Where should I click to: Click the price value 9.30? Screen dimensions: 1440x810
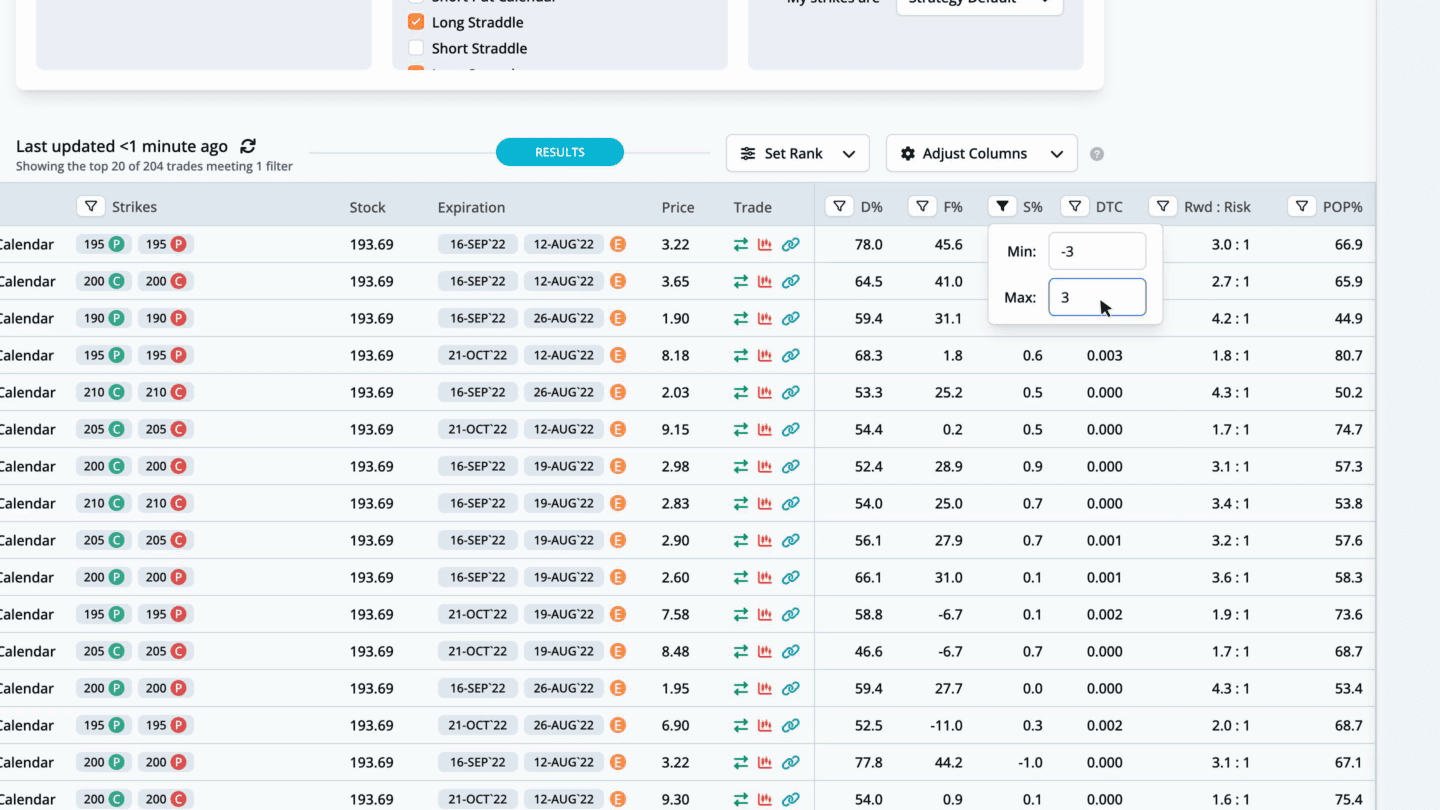pyautogui.click(x=675, y=800)
